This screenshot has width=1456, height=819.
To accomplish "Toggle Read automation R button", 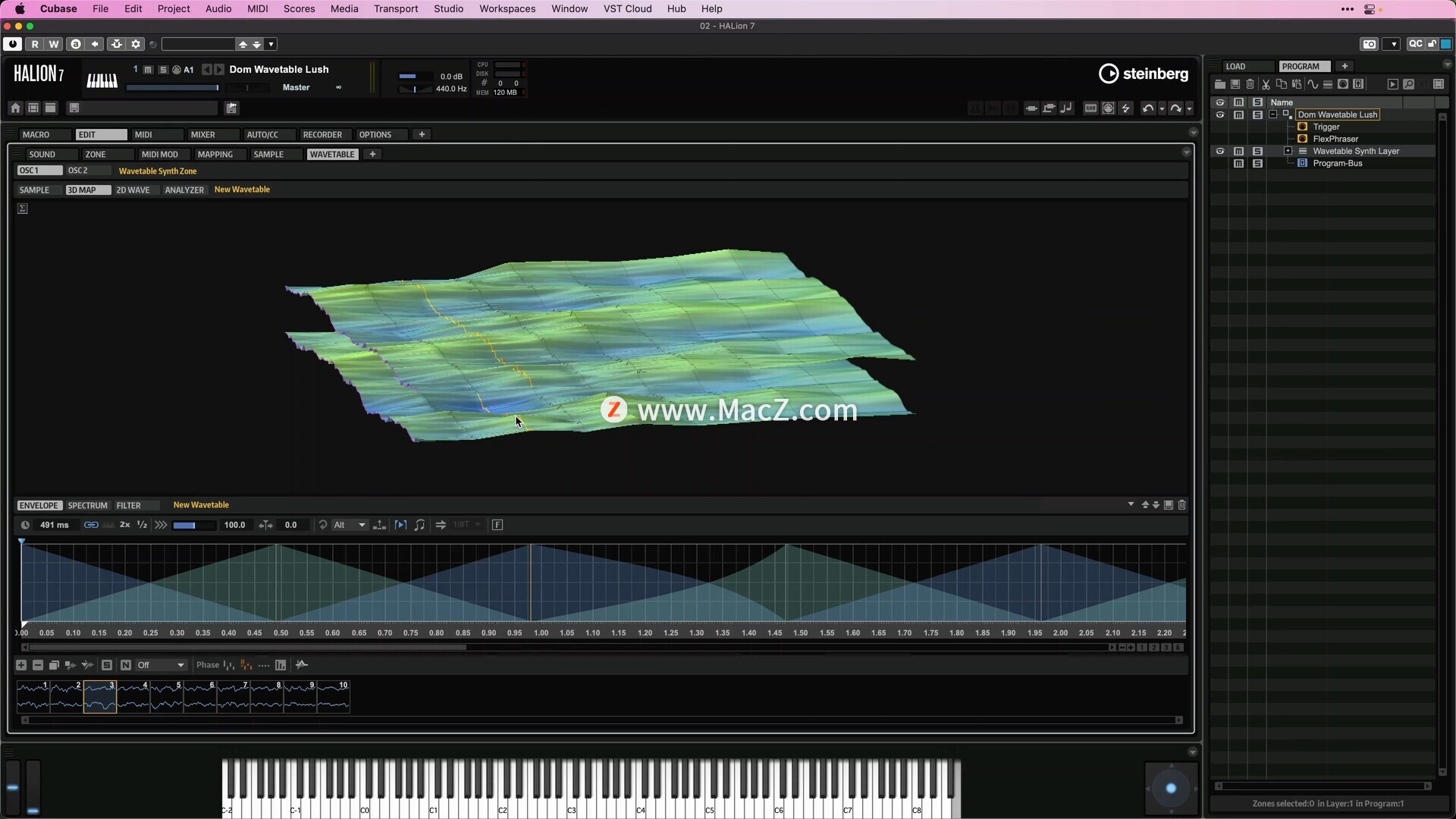I will (35, 44).
